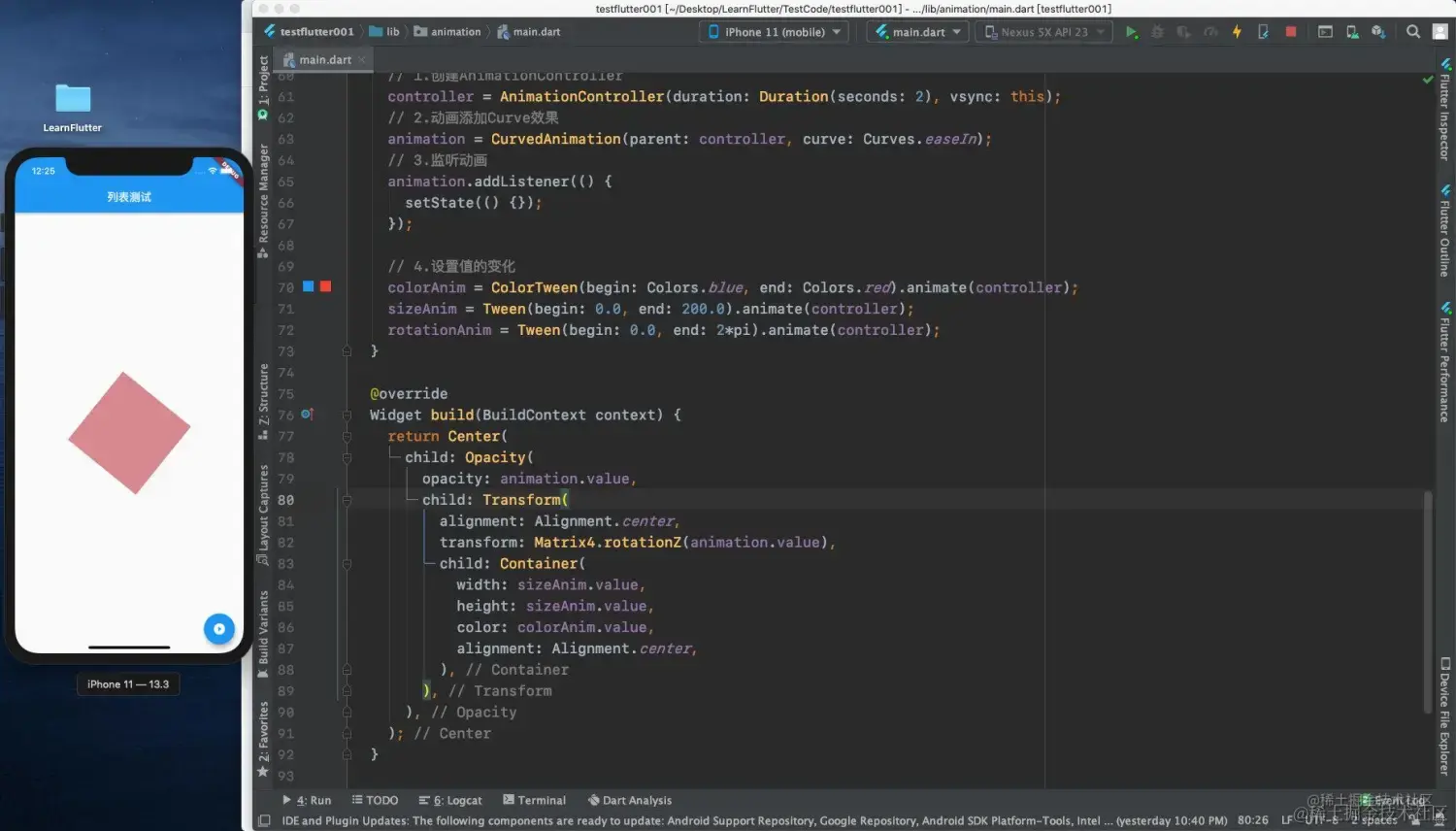Click the 80:26 cursor position indicator
This screenshot has width=1456, height=831.
[1253, 820]
